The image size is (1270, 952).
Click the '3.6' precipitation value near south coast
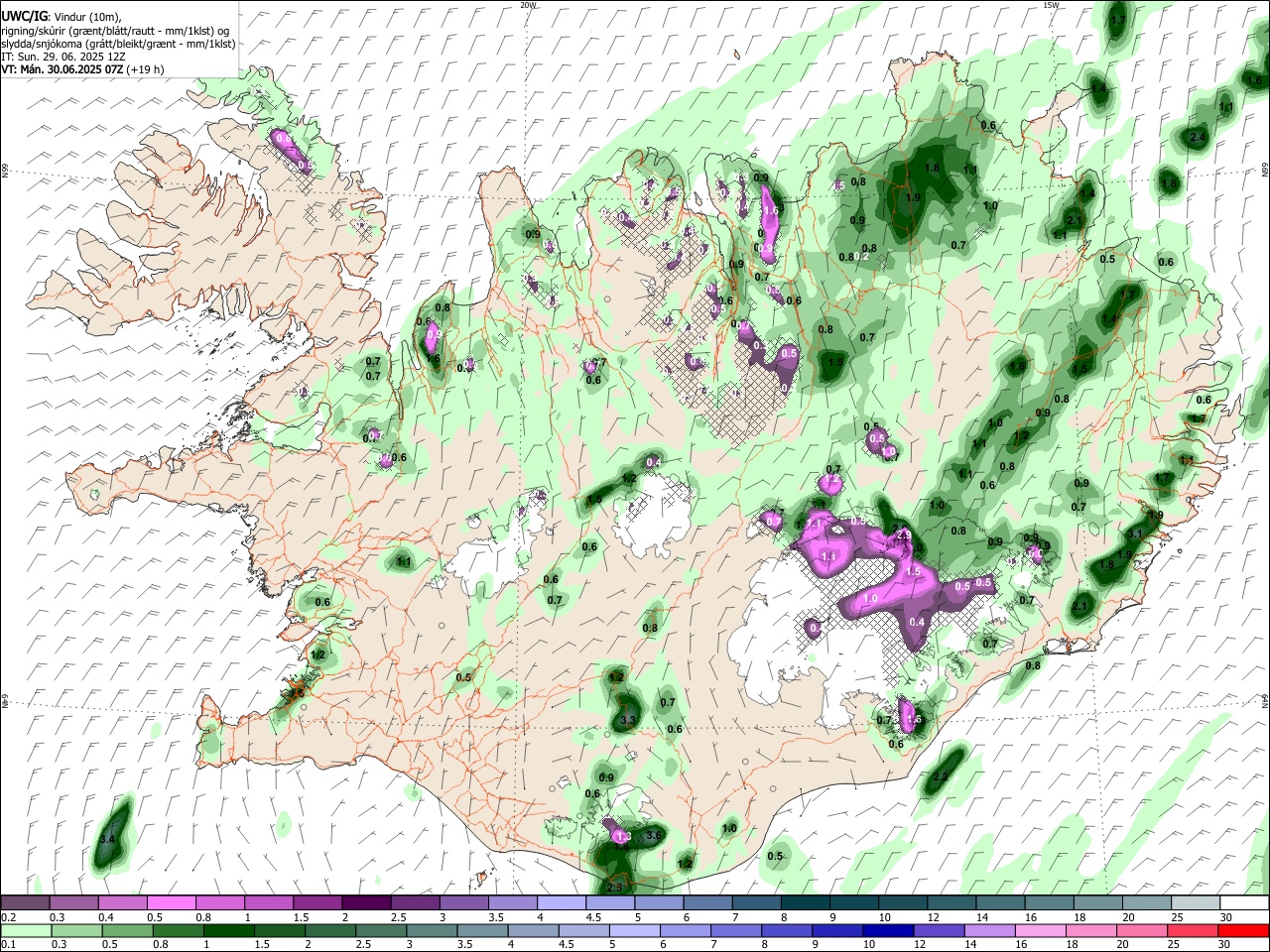coord(653,836)
